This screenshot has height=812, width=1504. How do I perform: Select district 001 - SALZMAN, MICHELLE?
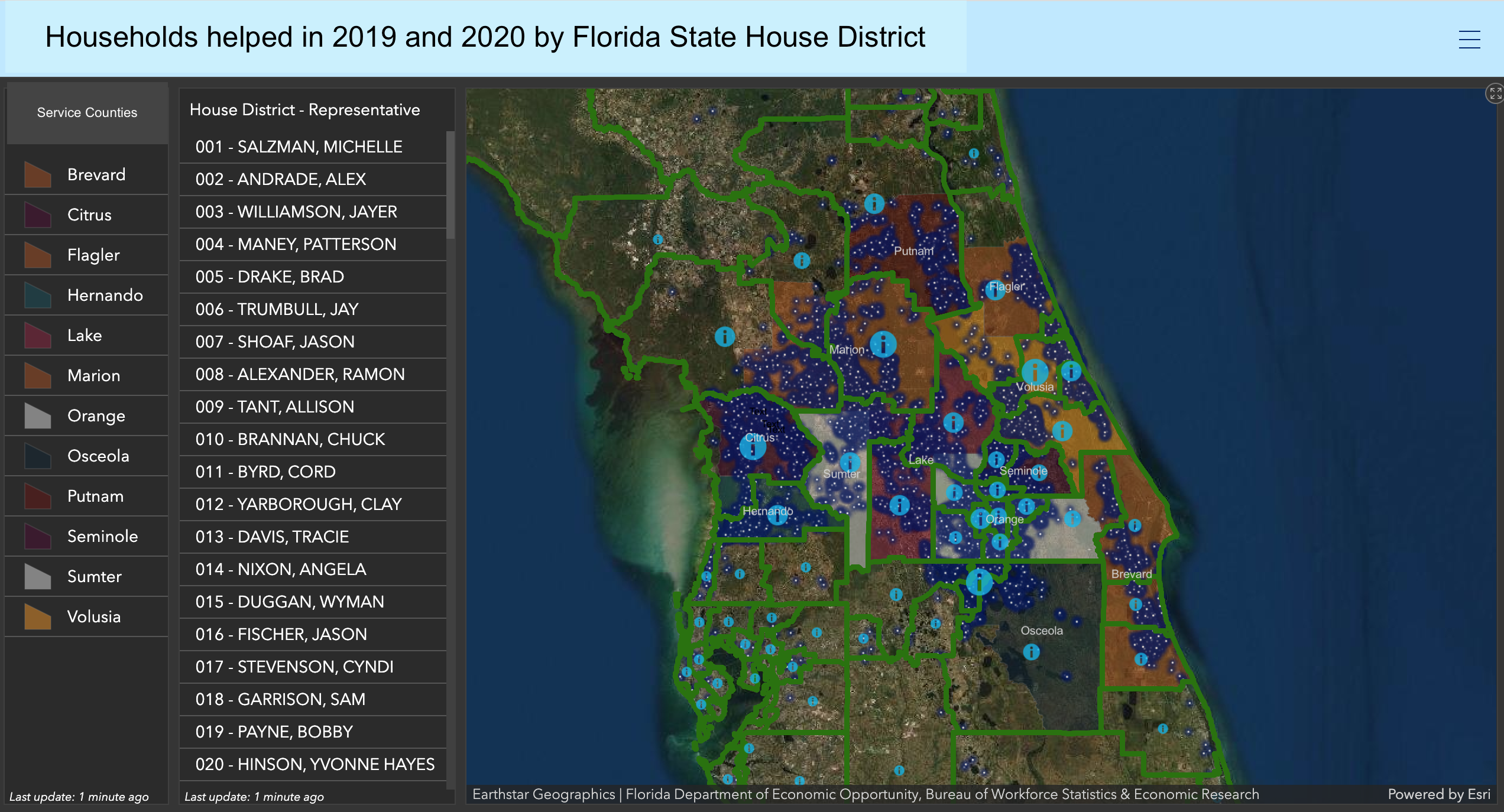point(299,147)
